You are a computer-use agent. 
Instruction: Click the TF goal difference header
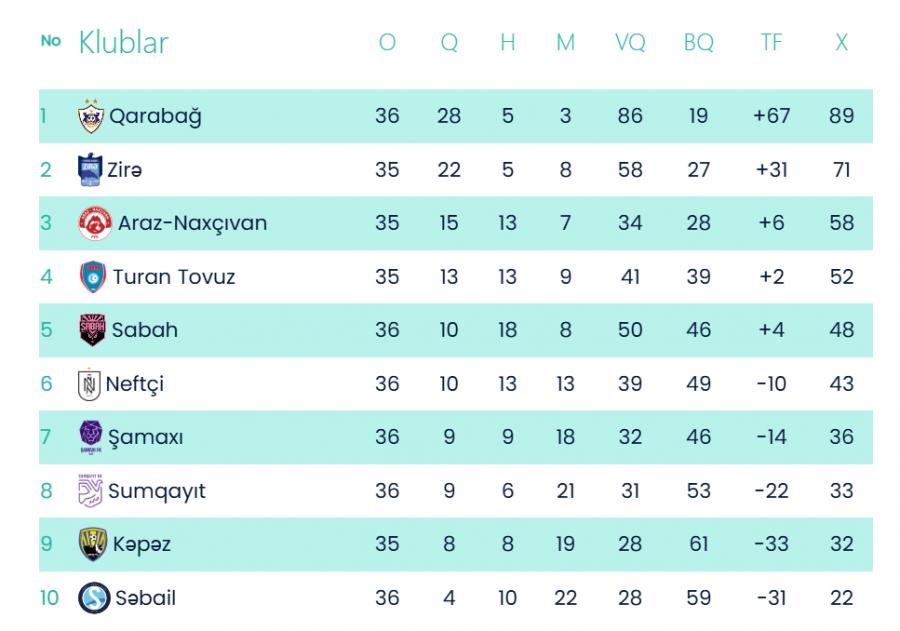click(771, 43)
